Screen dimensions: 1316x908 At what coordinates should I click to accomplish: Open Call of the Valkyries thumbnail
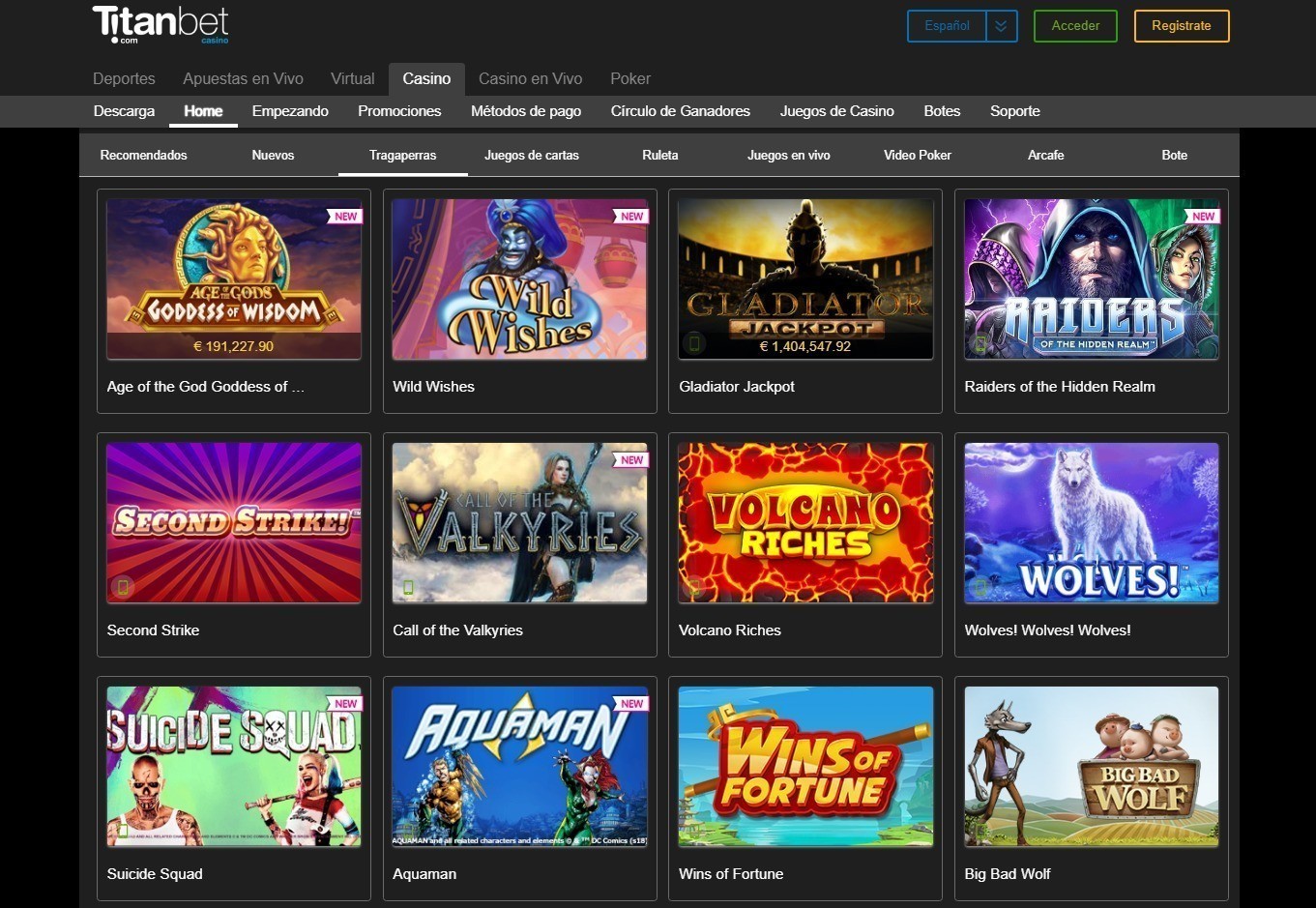click(520, 523)
